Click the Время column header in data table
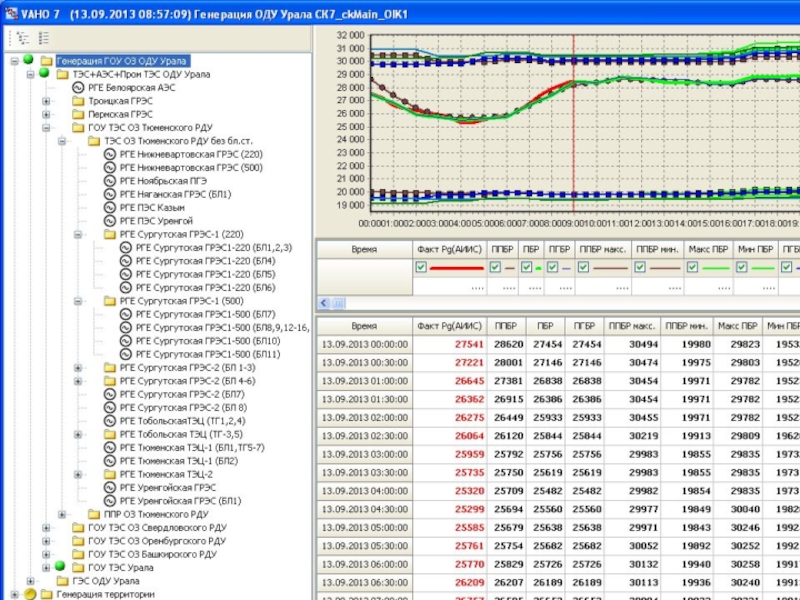800x600 pixels. (364, 326)
